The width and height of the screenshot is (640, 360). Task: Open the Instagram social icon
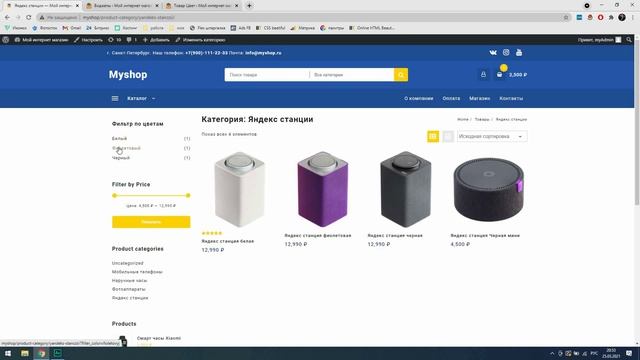tap(506, 52)
